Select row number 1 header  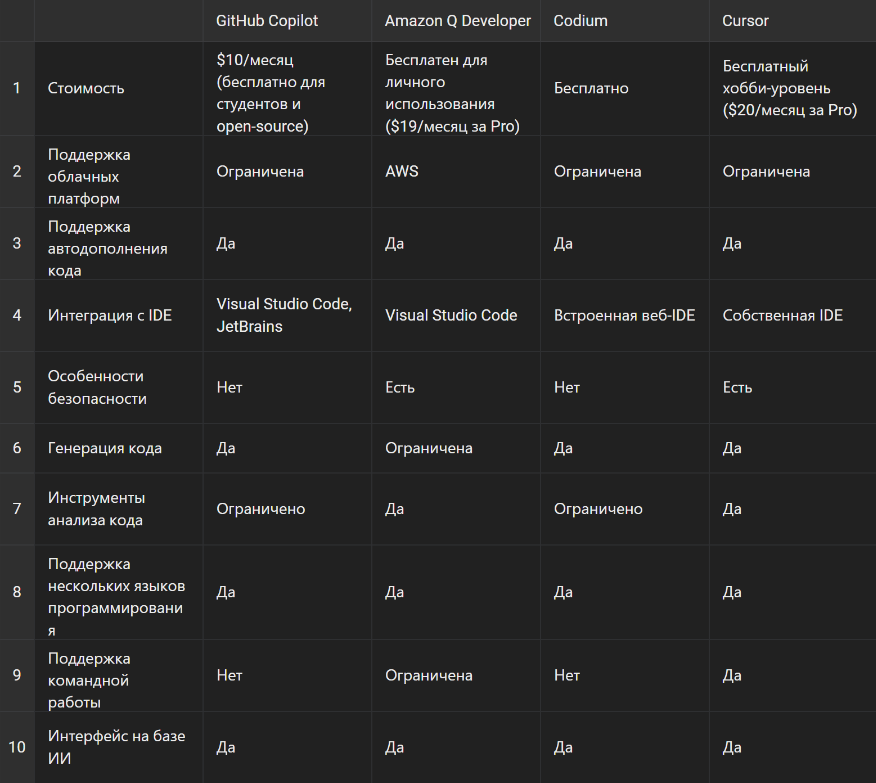coord(17,88)
